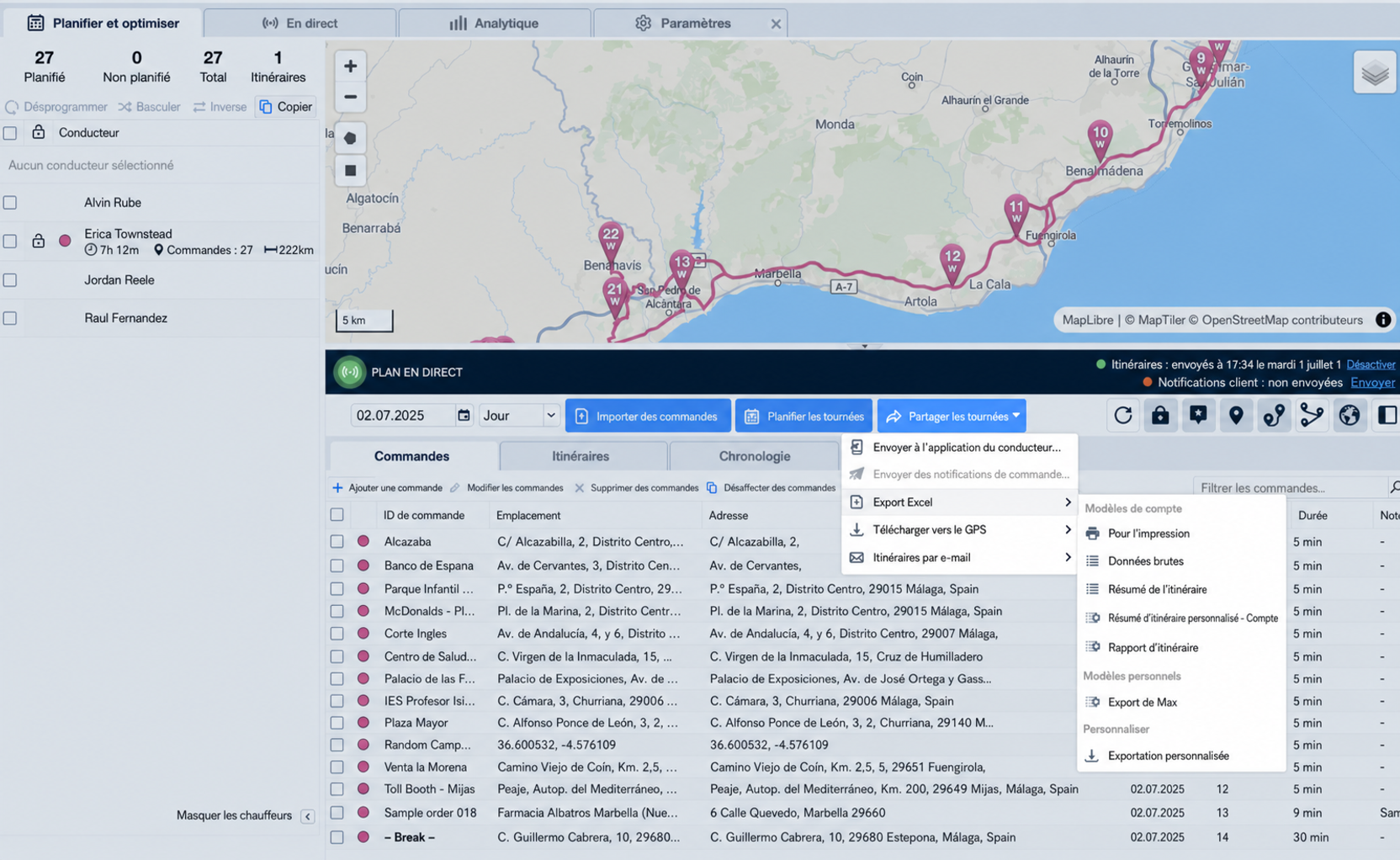Viewport: 1400px width, 860px height.
Task: Expand the Itinéraires par e-mail submenu
Action: click(960, 558)
